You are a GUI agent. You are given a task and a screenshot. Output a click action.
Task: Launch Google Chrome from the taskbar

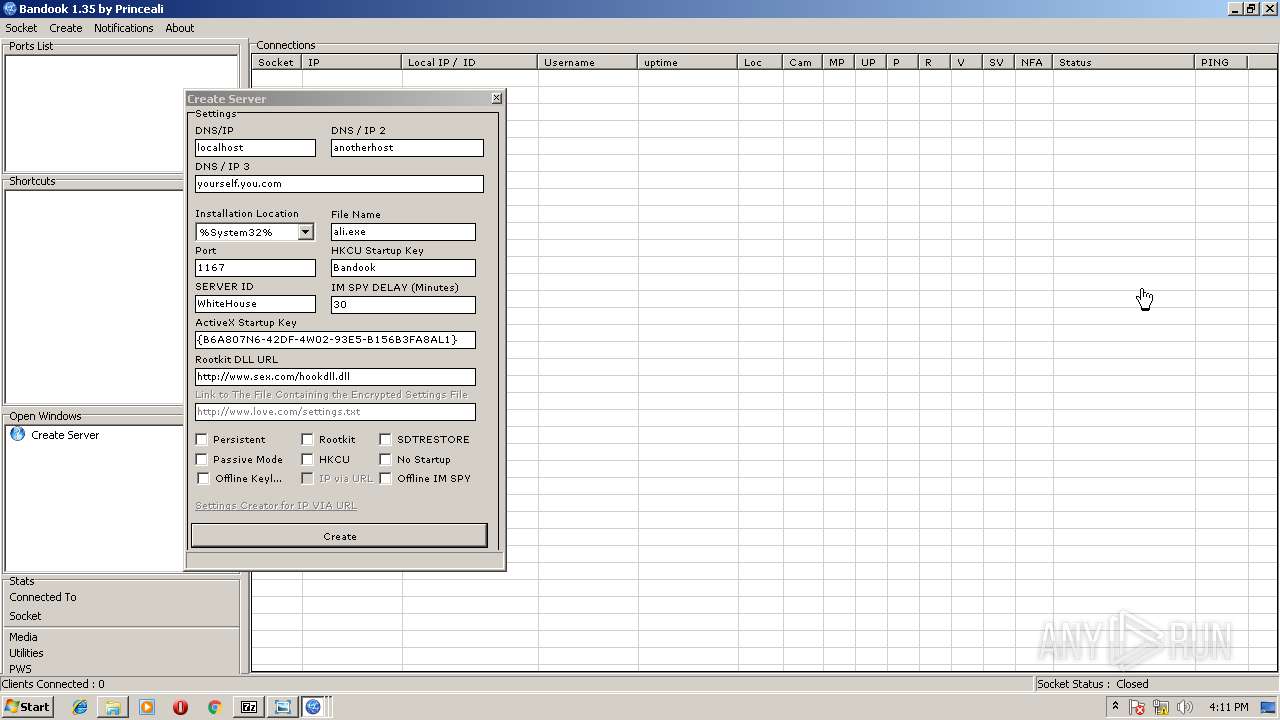coord(214,707)
